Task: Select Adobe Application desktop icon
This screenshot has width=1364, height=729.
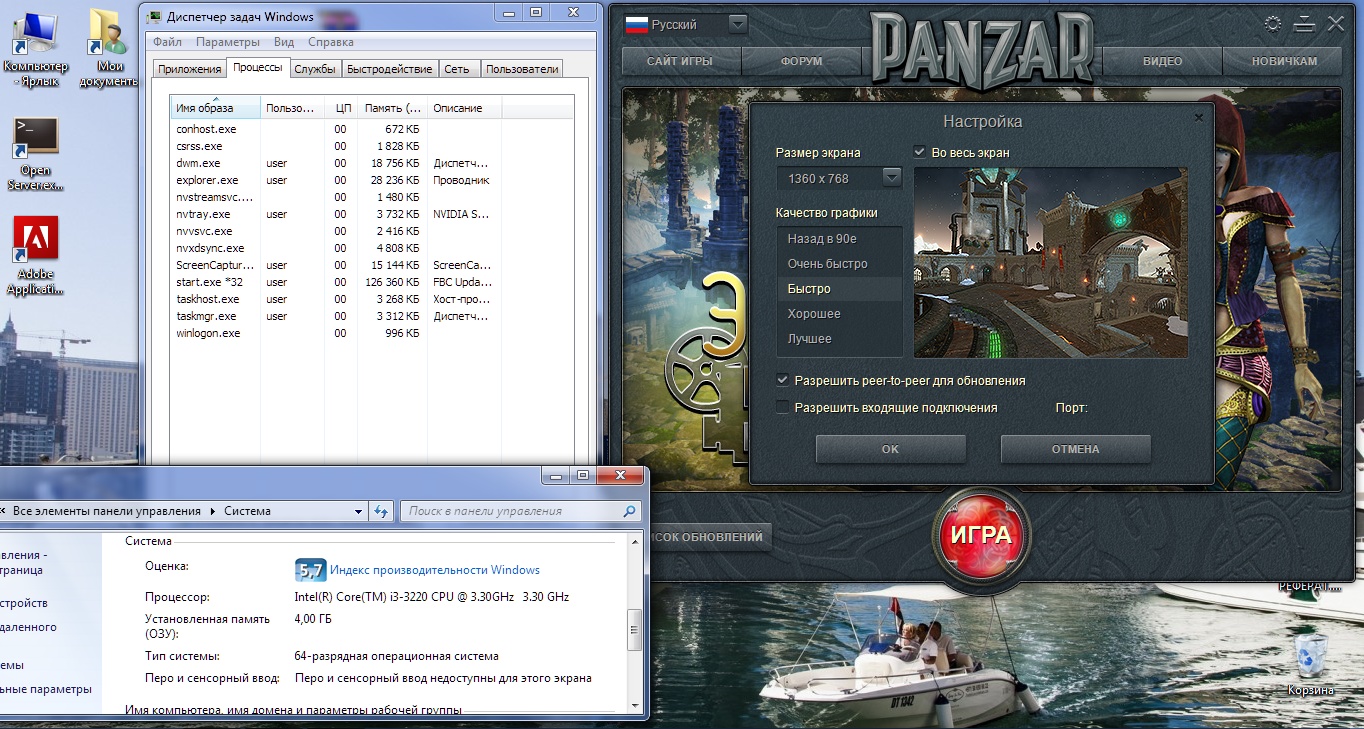Action: pyautogui.click(x=36, y=256)
